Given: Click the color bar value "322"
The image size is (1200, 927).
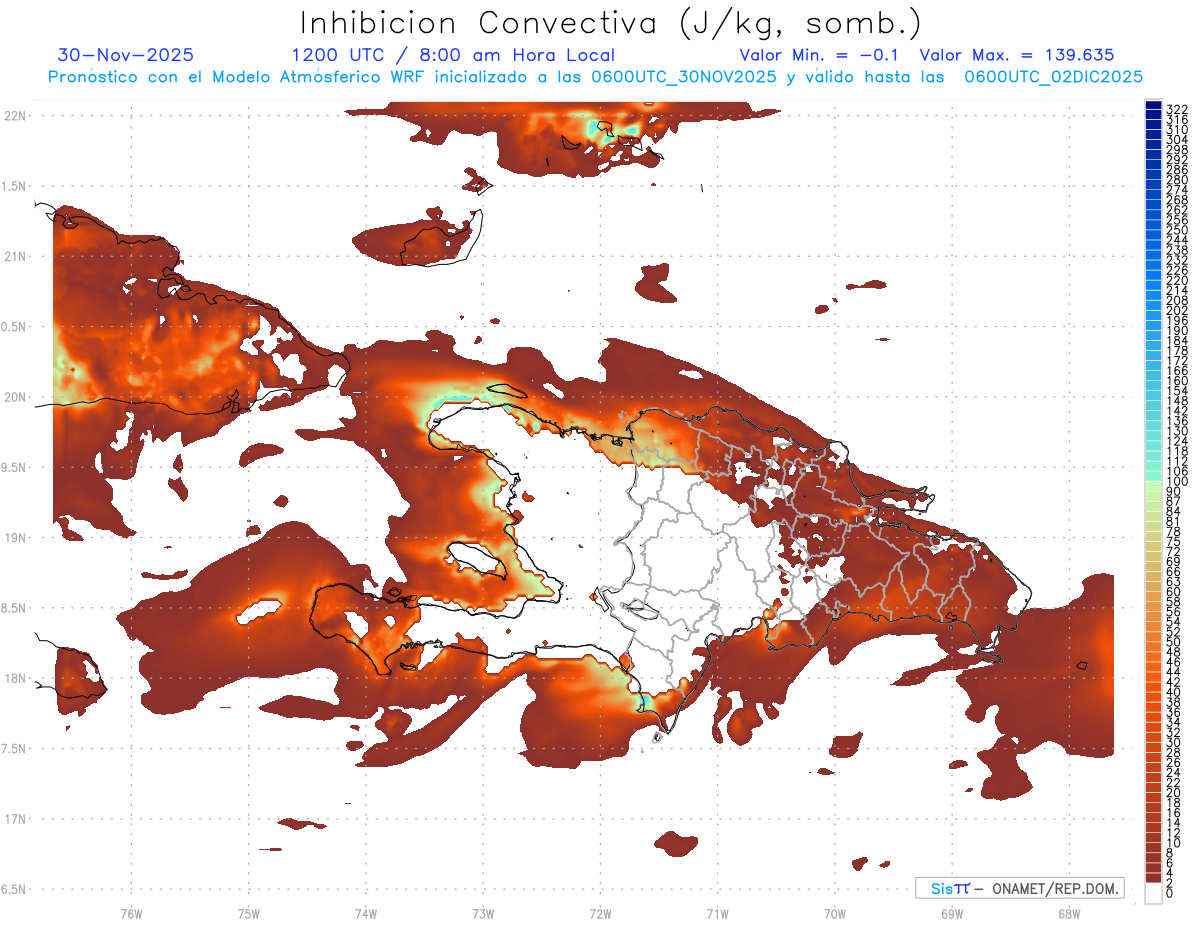Looking at the screenshot, I should pyautogui.click(x=1176, y=109).
